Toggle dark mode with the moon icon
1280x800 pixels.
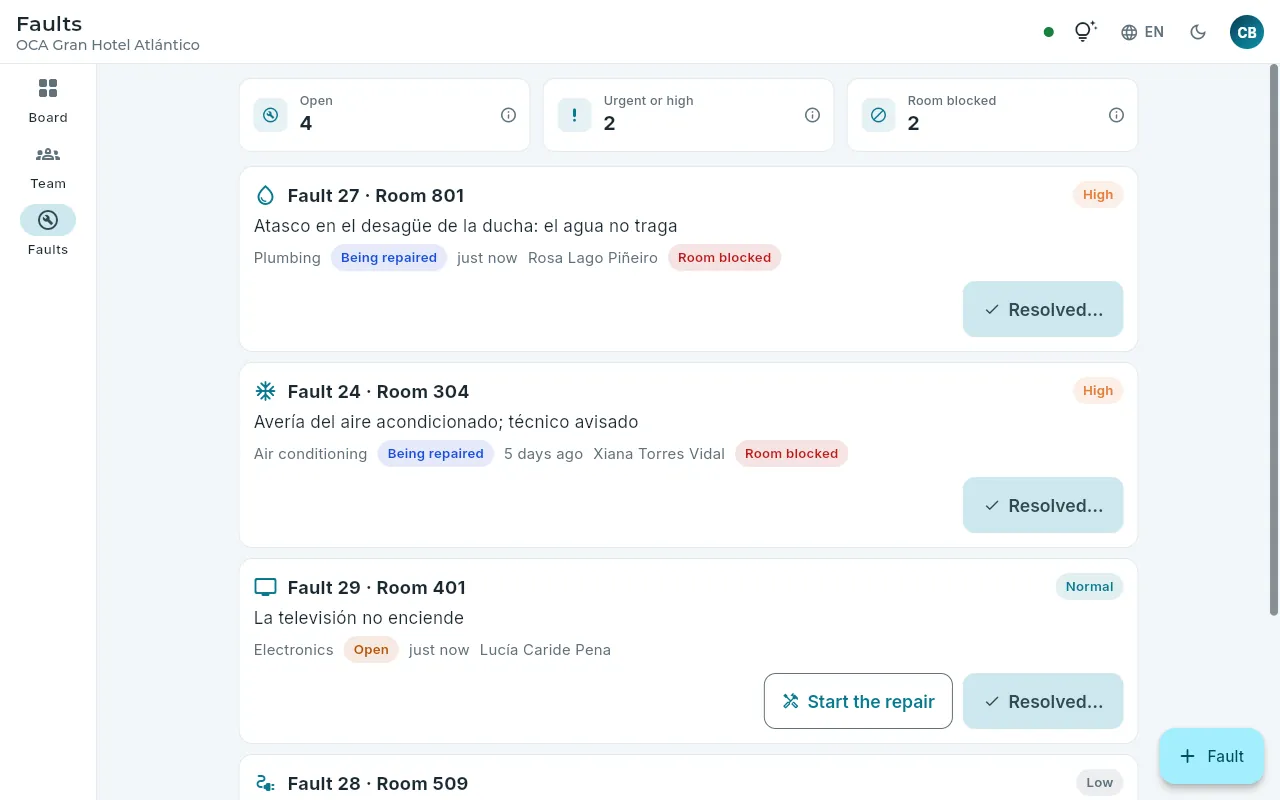1198,32
